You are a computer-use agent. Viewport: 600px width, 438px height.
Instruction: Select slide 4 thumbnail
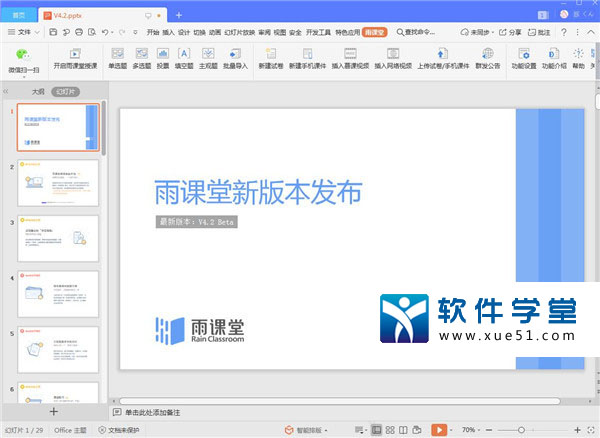58,294
